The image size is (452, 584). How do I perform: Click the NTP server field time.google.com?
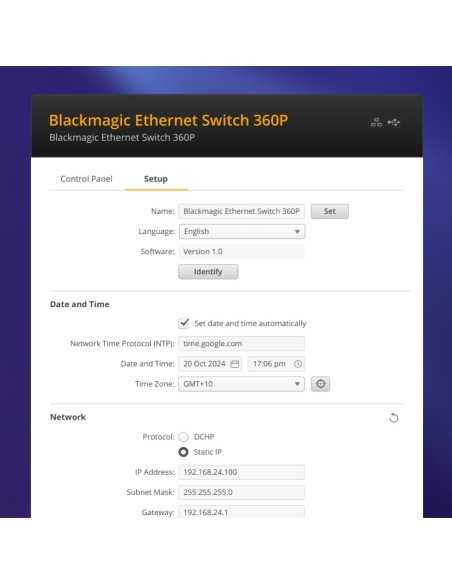pos(242,343)
